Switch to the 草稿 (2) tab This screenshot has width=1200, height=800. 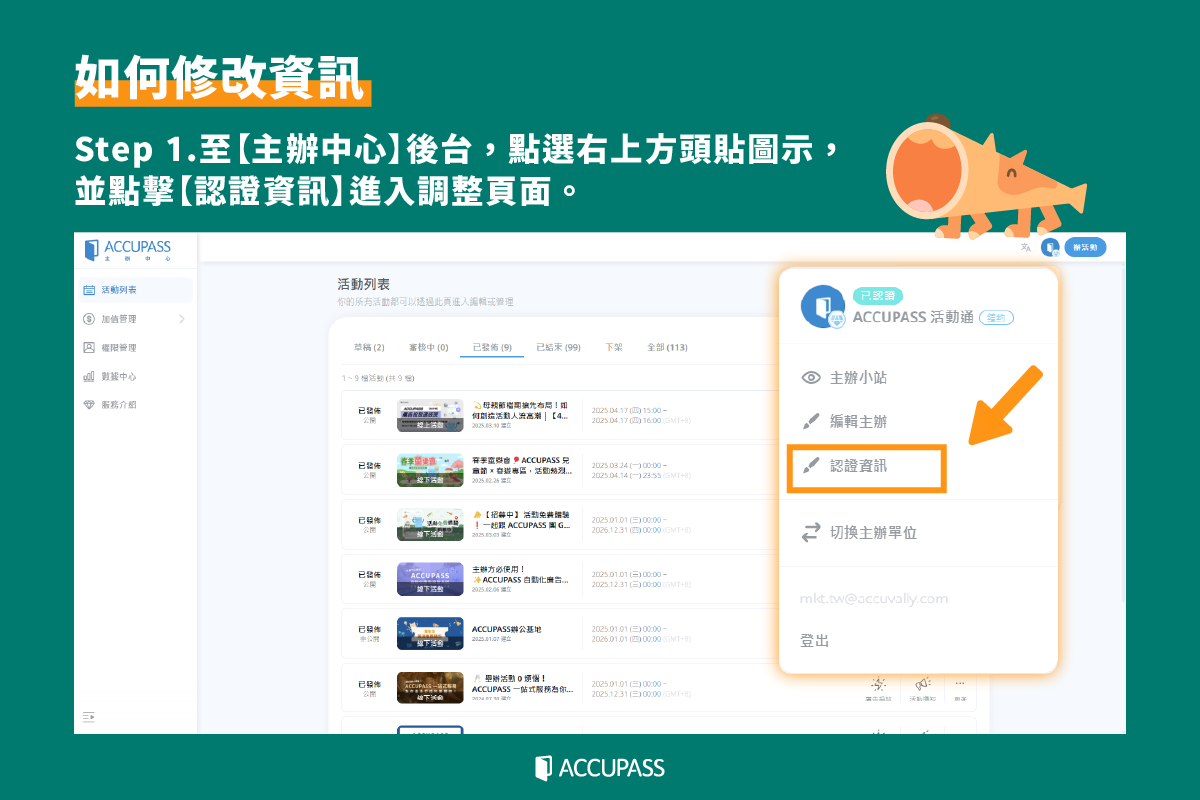(369, 348)
